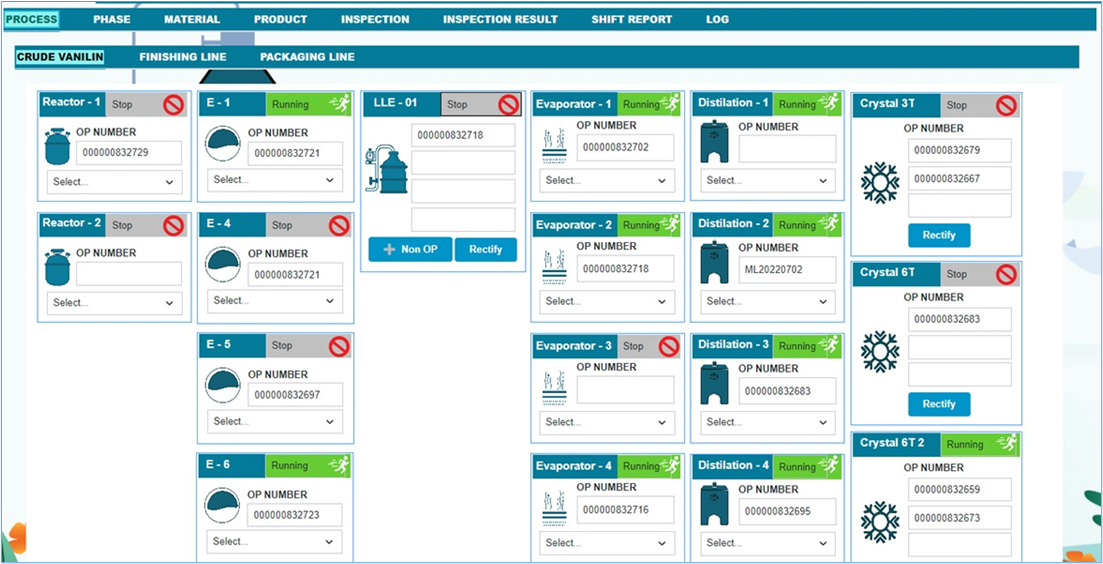The image size is (1103, 564).
Task: Click the Evaporator - 1 steam icon
Action: click(555, 146)
